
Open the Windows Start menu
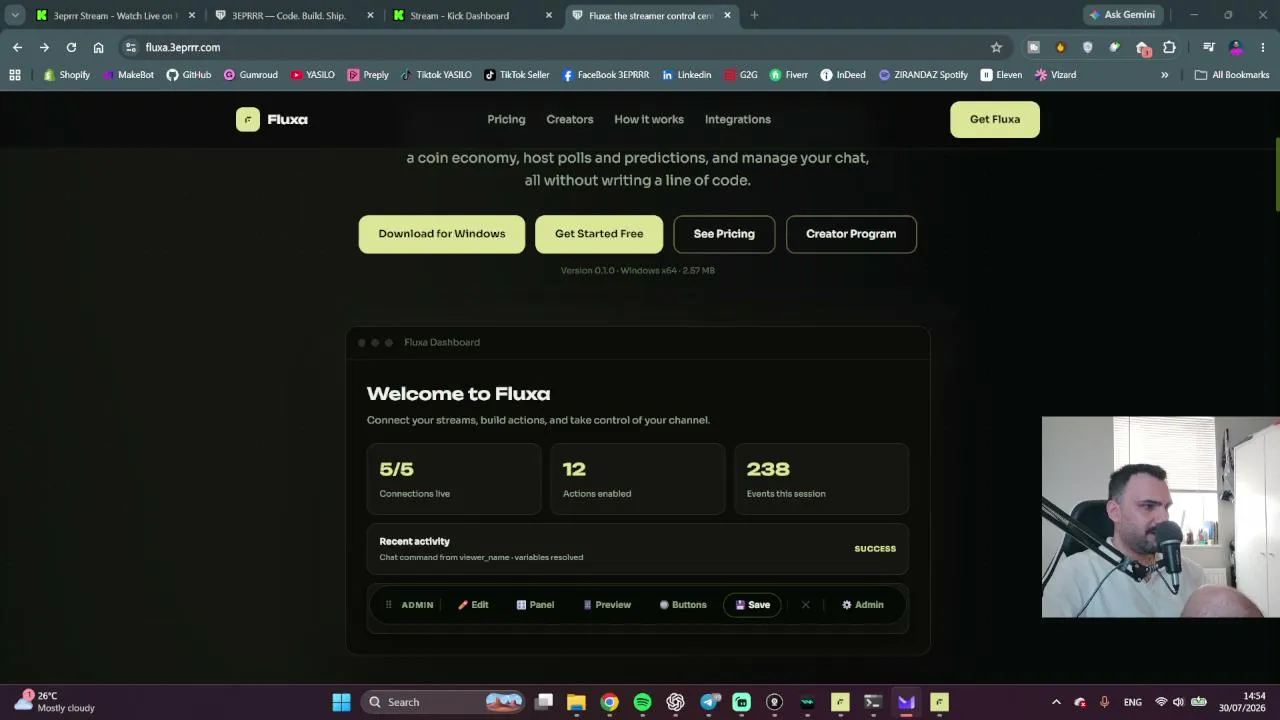coord(341,702)
